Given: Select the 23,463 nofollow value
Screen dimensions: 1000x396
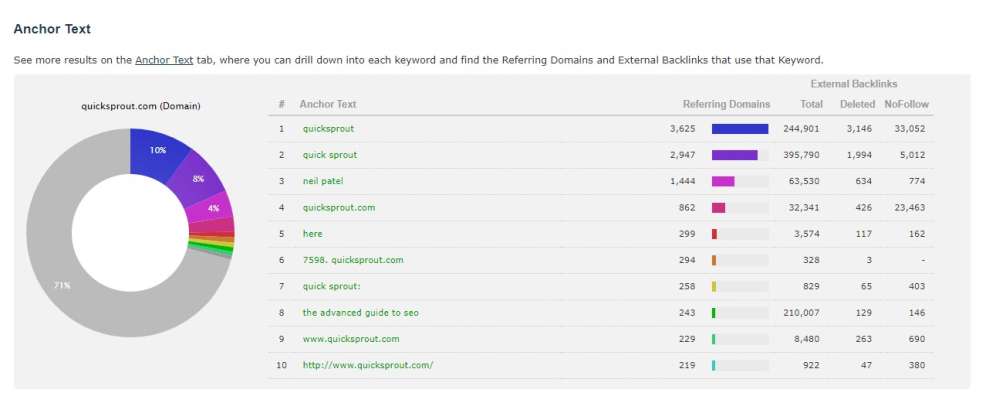Looking at the screenshot, I should pos(909,207).
